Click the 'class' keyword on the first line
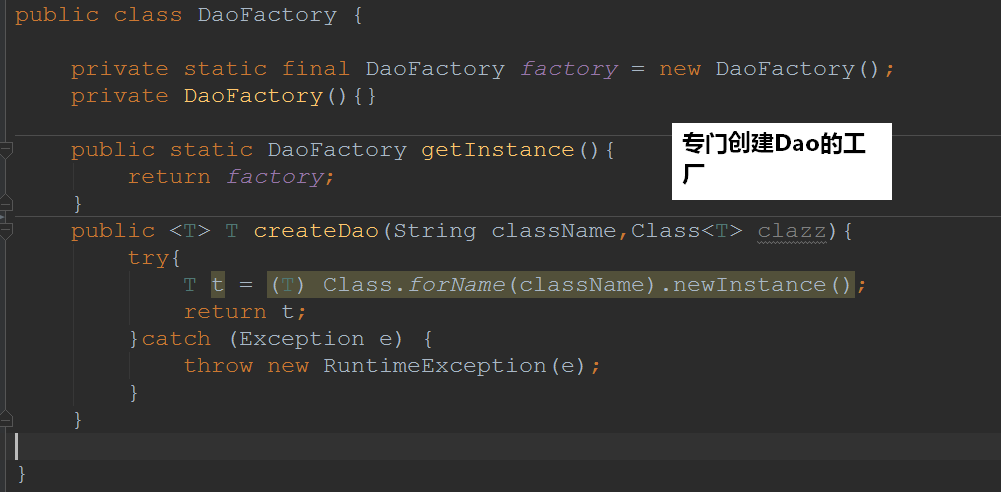The height and width of the screenshot is (492, 1001). (x=147, y=15)
